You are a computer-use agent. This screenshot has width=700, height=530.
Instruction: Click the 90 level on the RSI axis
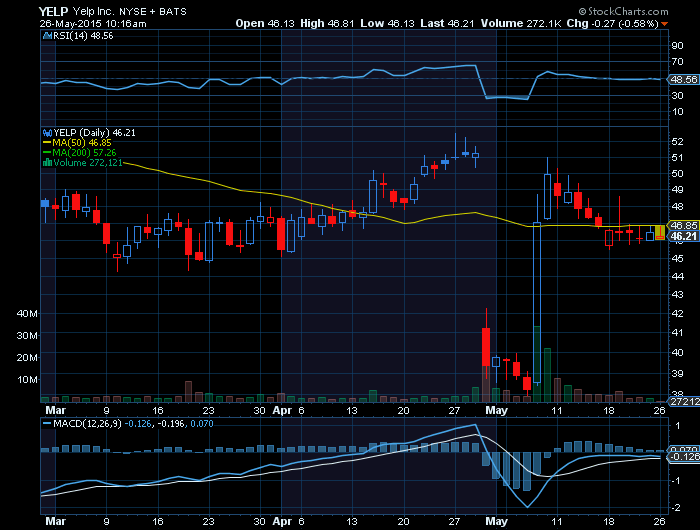(x=677, y=46)
